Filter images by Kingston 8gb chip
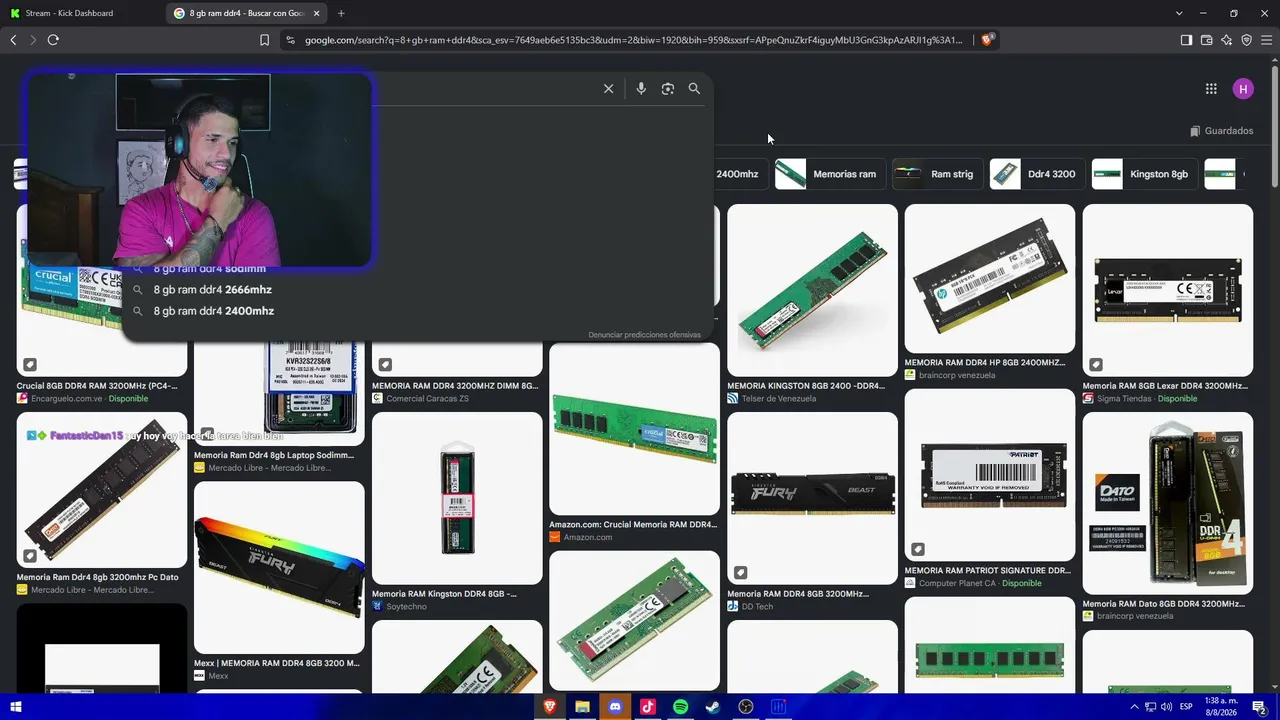 click(x=1144, y=174)
